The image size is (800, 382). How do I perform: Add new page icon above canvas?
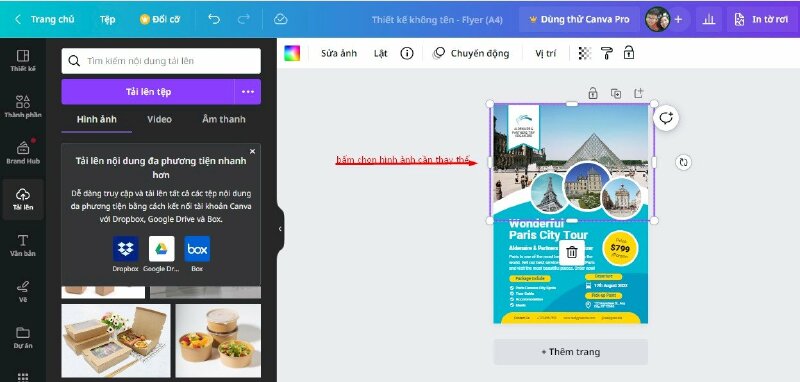pyautogui.click(x=639, y=93)
